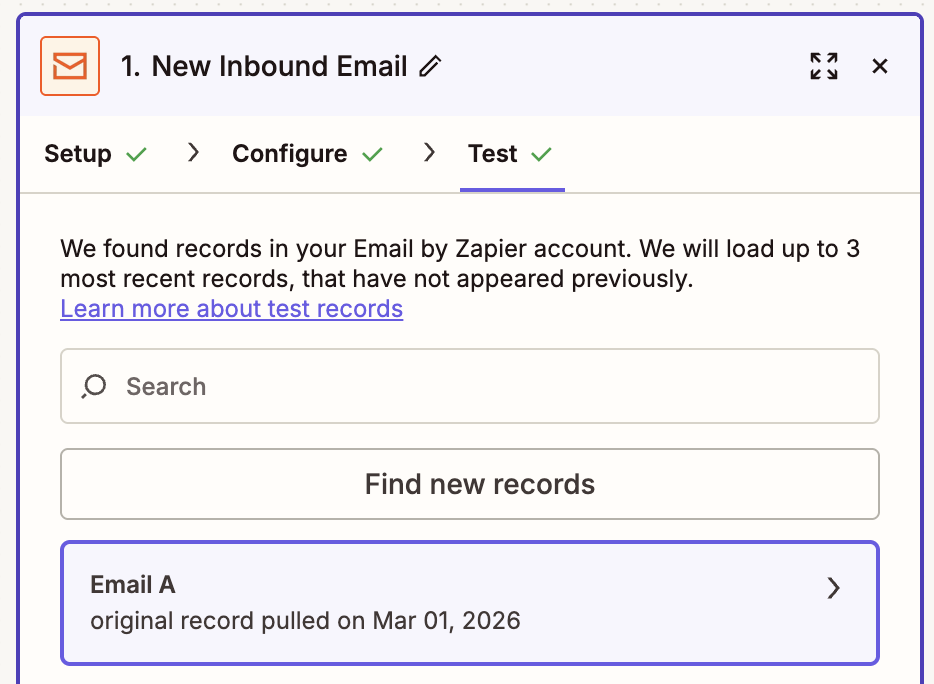This screenshot has width=934, height=684.
Task: Switch to the Configure tab
Action: pos(289,153)
